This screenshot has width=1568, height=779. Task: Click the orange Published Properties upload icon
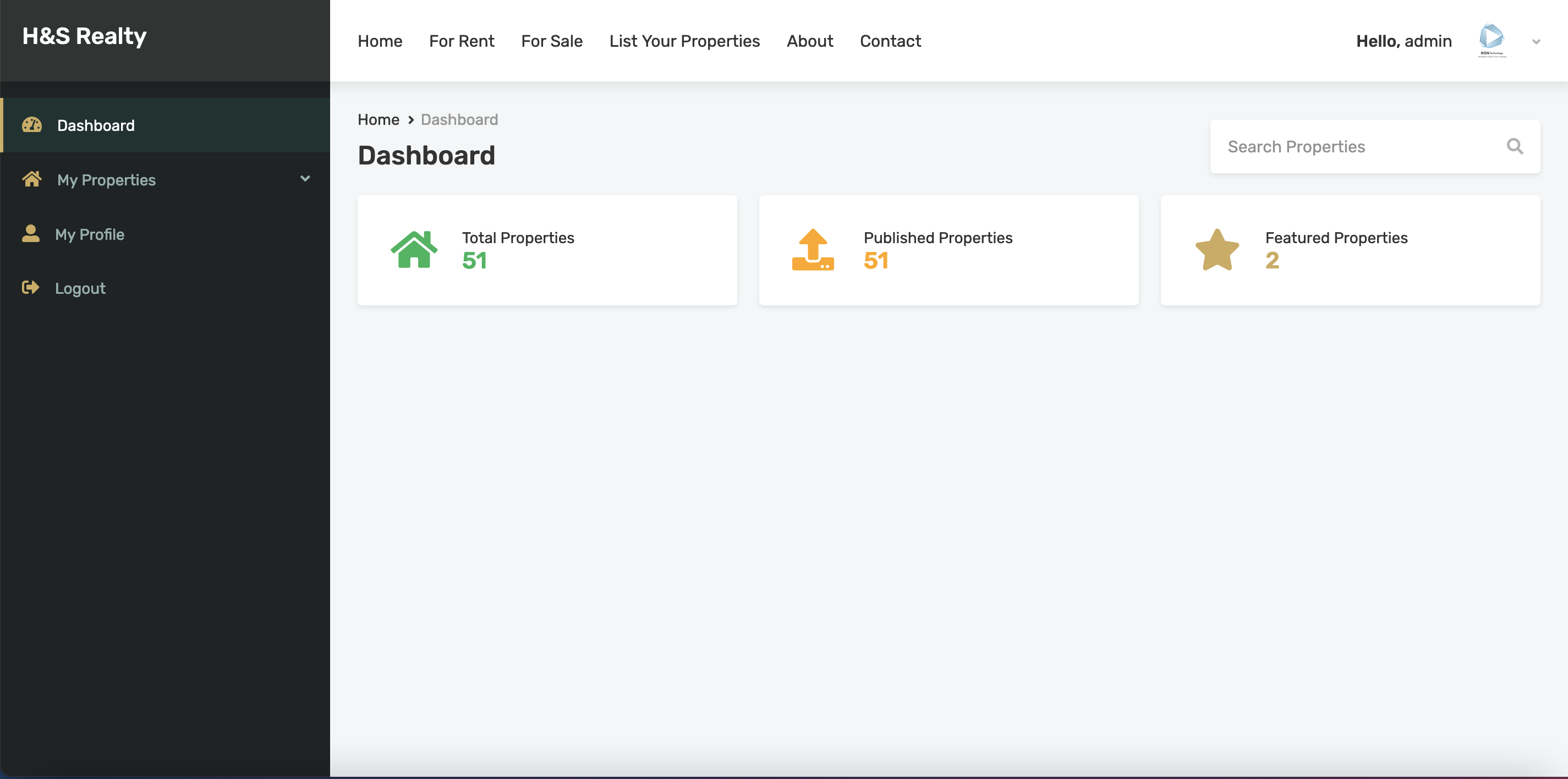(813, 250)
